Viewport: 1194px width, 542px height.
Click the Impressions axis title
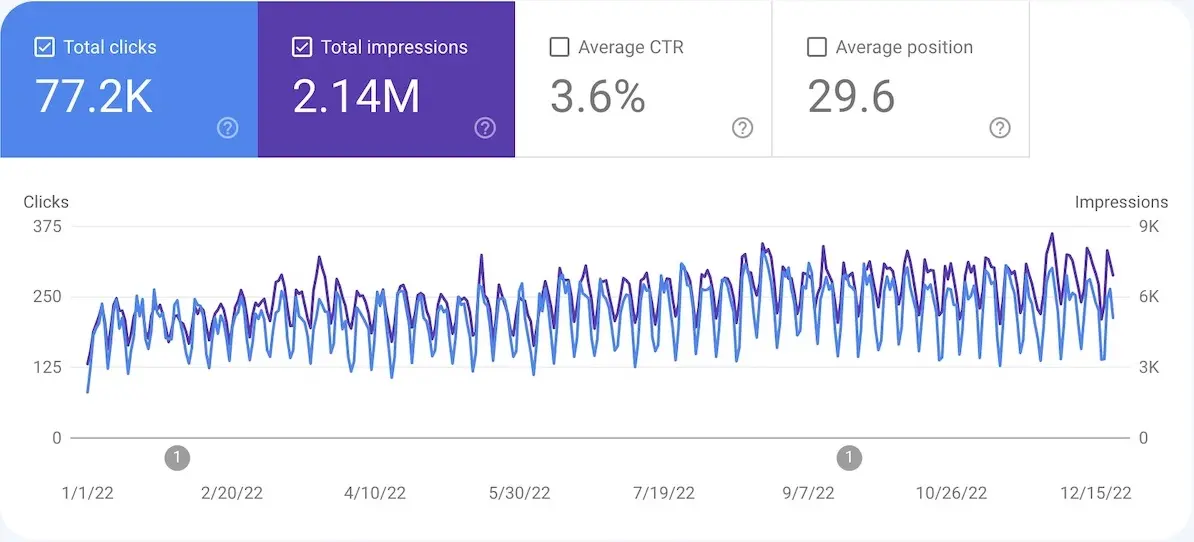1121,202
